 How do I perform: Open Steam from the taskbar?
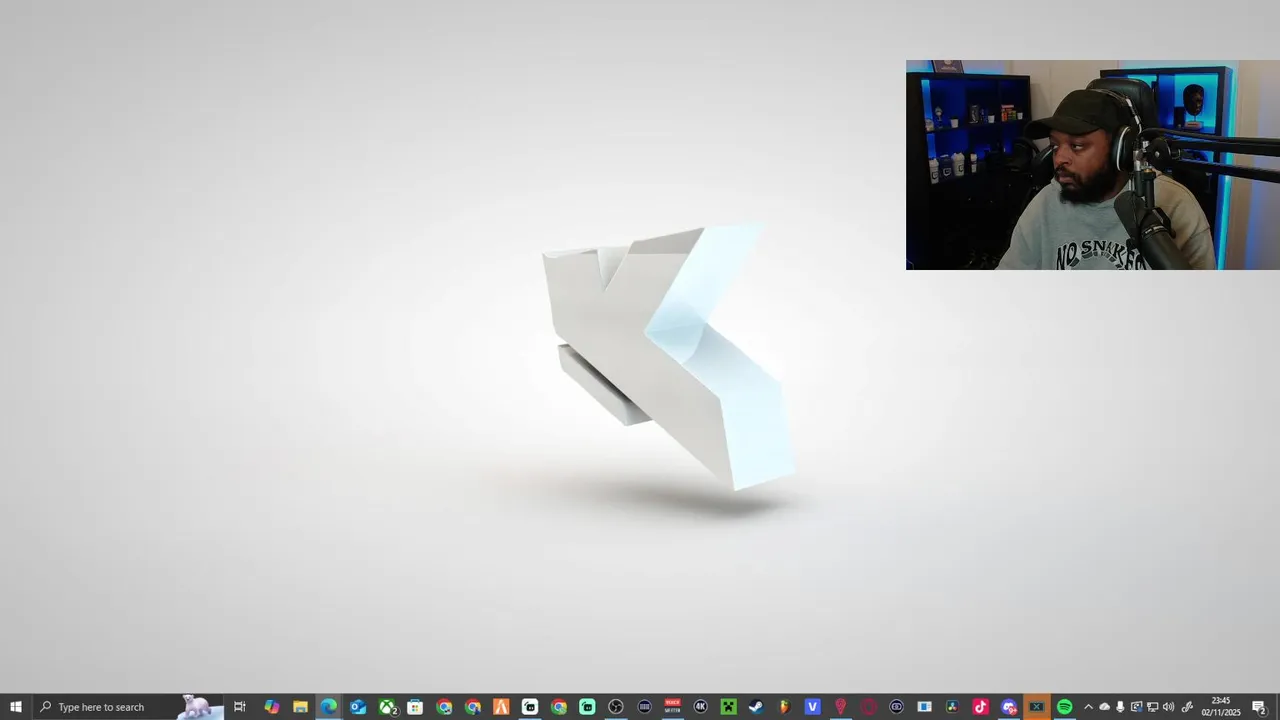click(x=756, y=707)
